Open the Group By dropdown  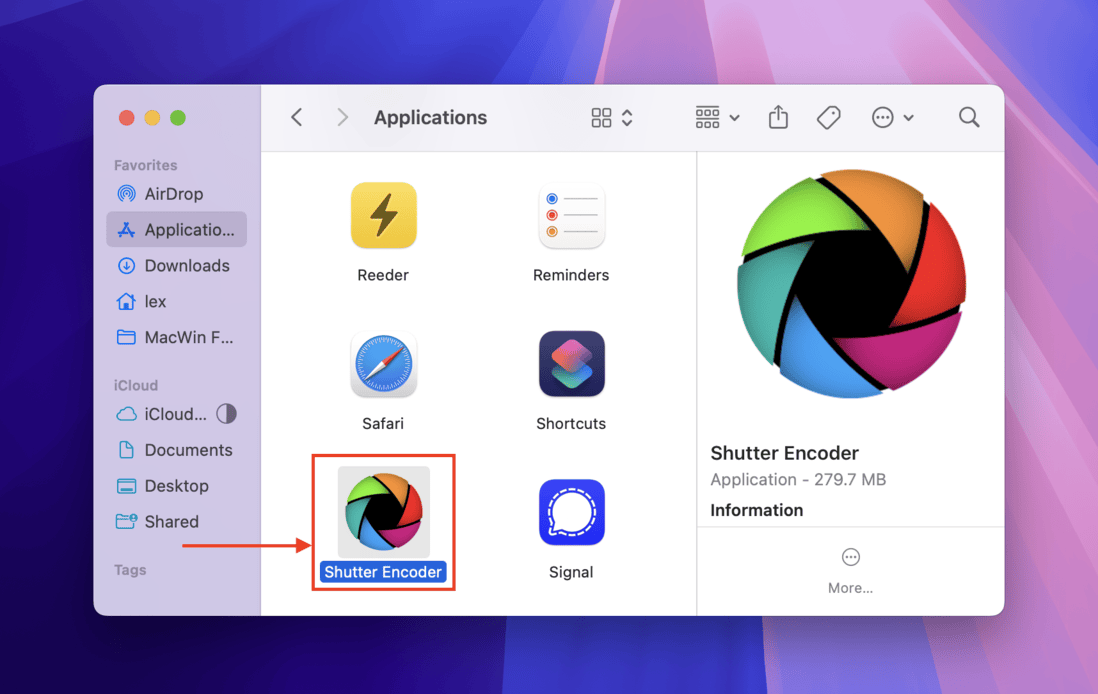717,117
